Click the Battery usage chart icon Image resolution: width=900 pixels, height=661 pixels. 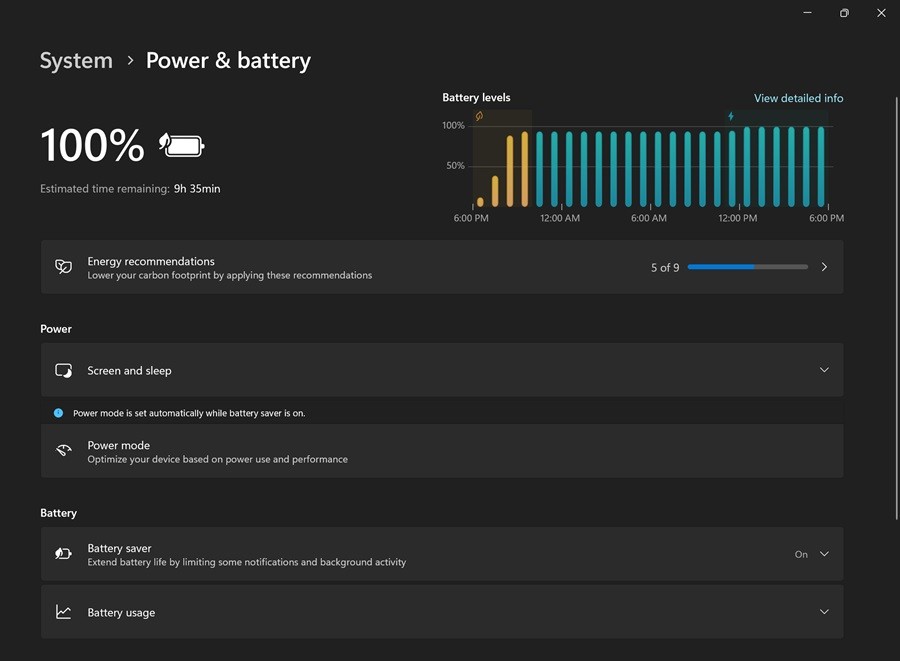coord(63,612)
